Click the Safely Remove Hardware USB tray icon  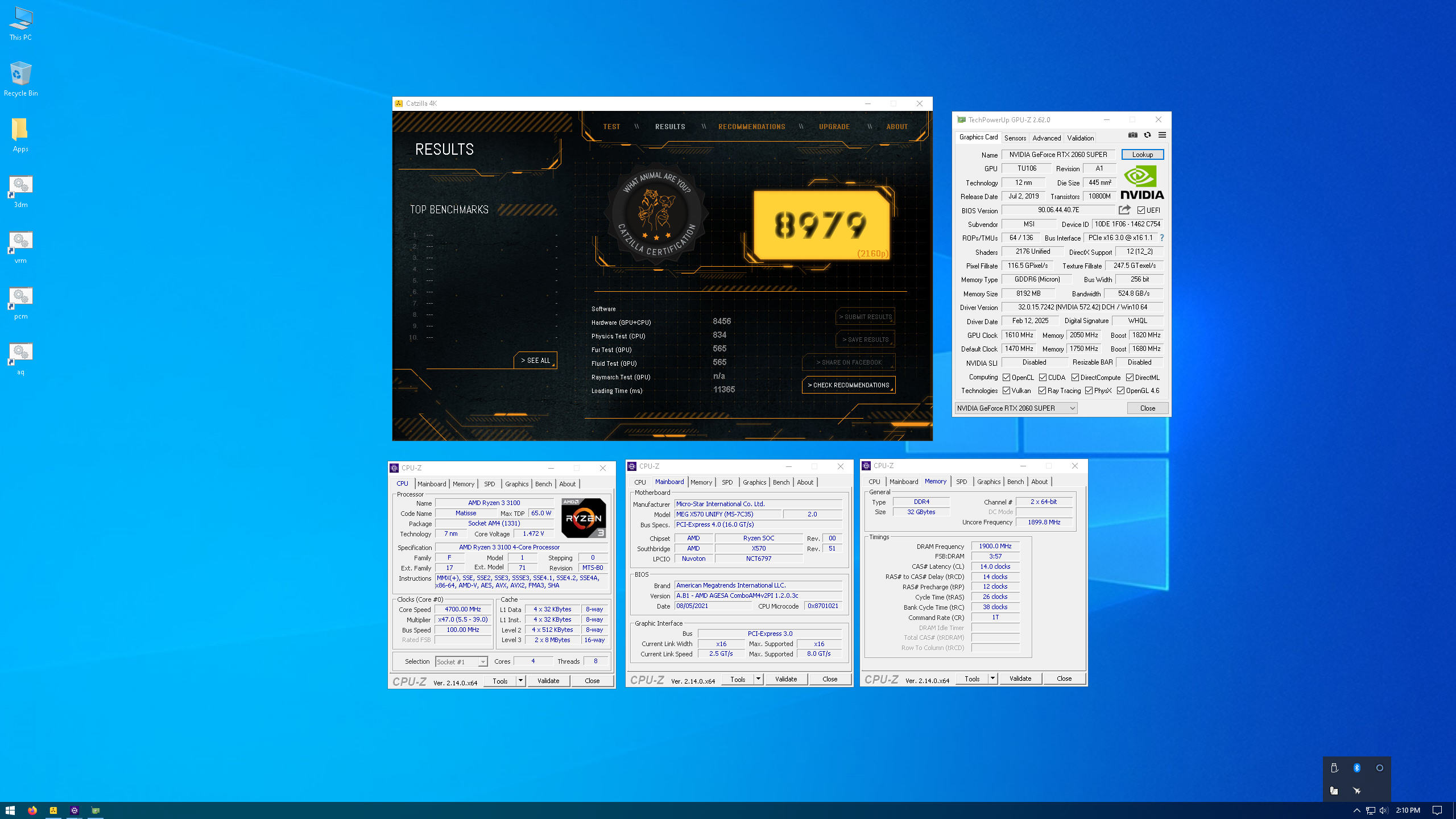tap(1334, 768)
